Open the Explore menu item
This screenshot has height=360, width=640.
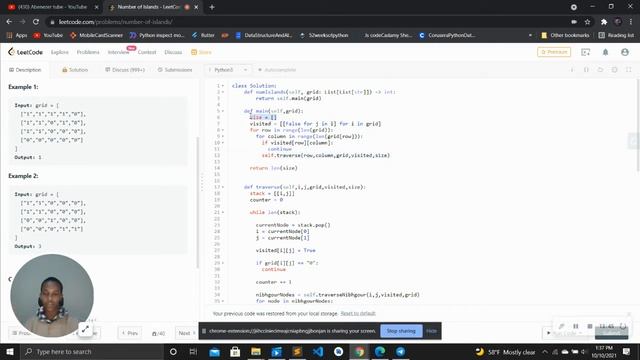pos(60,52)
